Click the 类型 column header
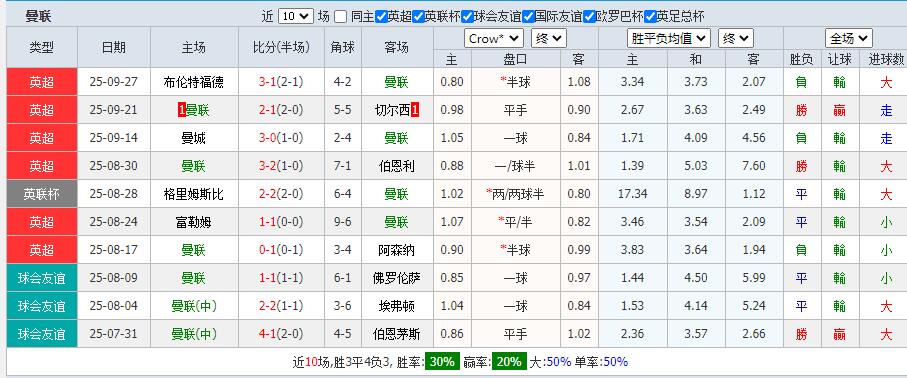This screenshot has width=907, height=378. 42,47
